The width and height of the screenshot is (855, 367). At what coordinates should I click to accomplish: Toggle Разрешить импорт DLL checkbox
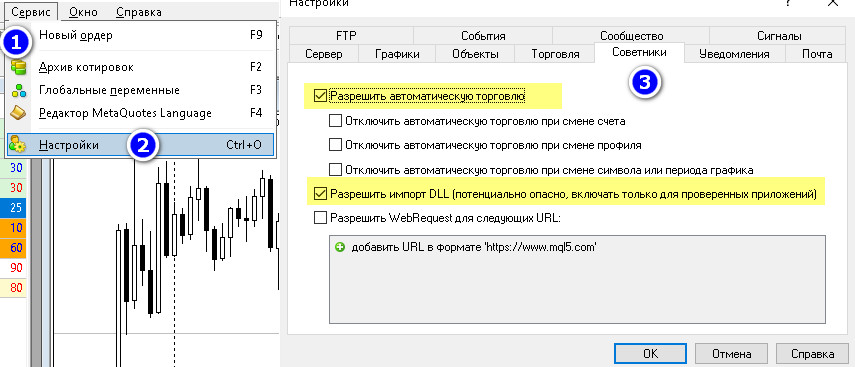320,194
